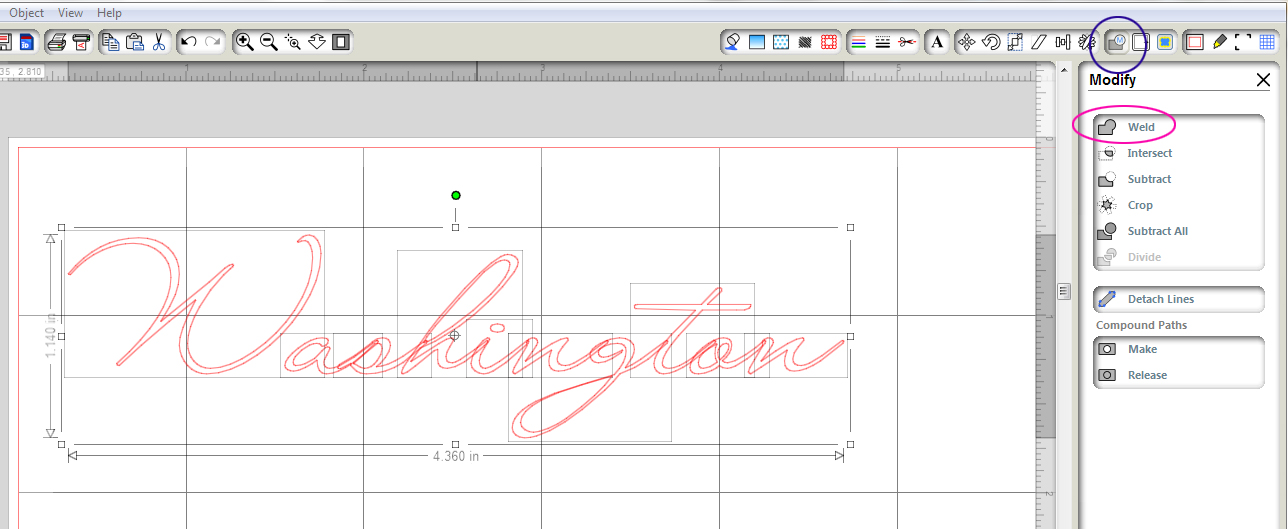Viewport: 1288px width, 529px height.
Task: Click the Zoom Out magnifier
Action: pyautogui.click(x=269, y=42)
